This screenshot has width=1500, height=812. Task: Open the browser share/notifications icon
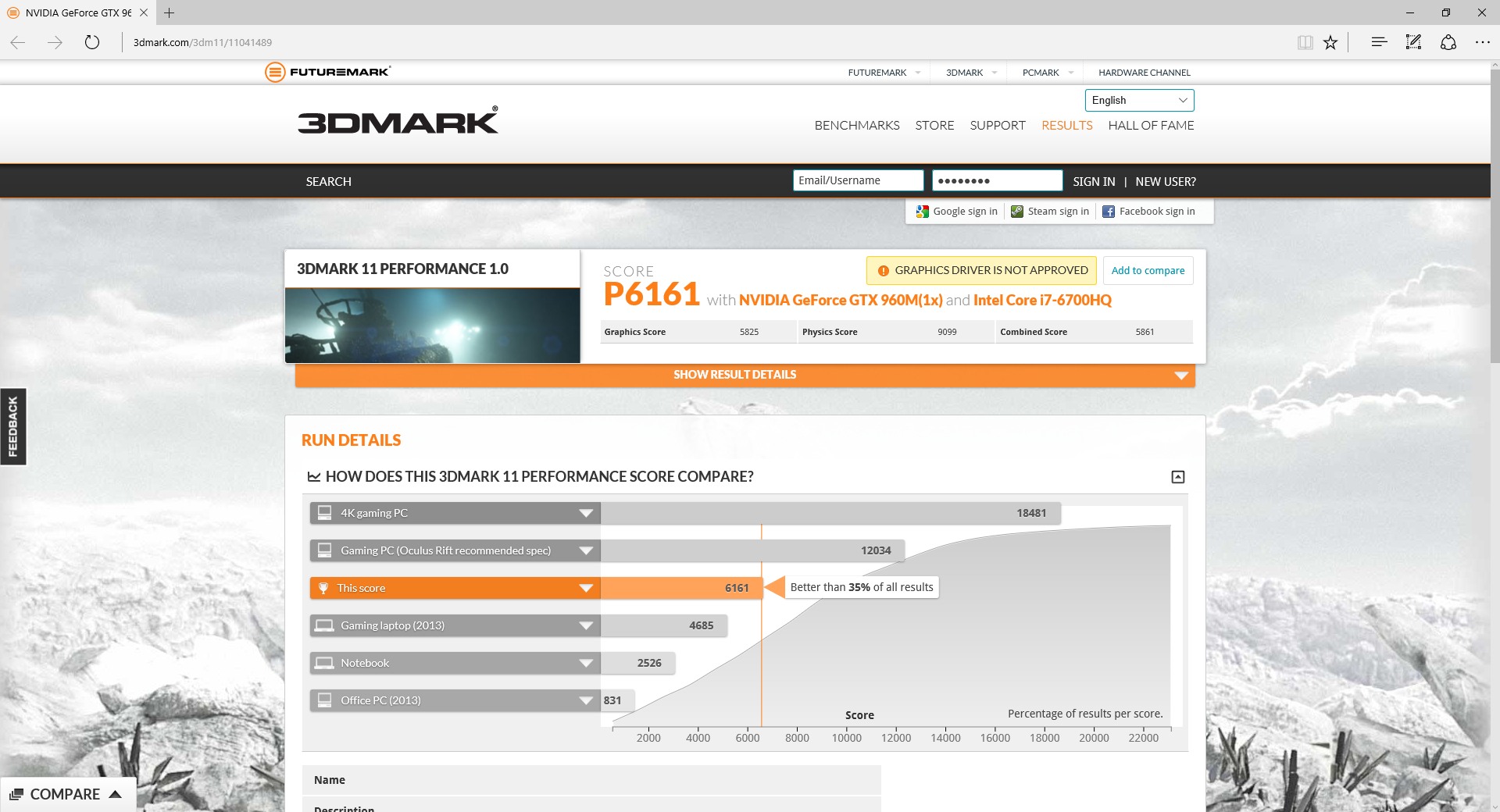[1448, 42]
